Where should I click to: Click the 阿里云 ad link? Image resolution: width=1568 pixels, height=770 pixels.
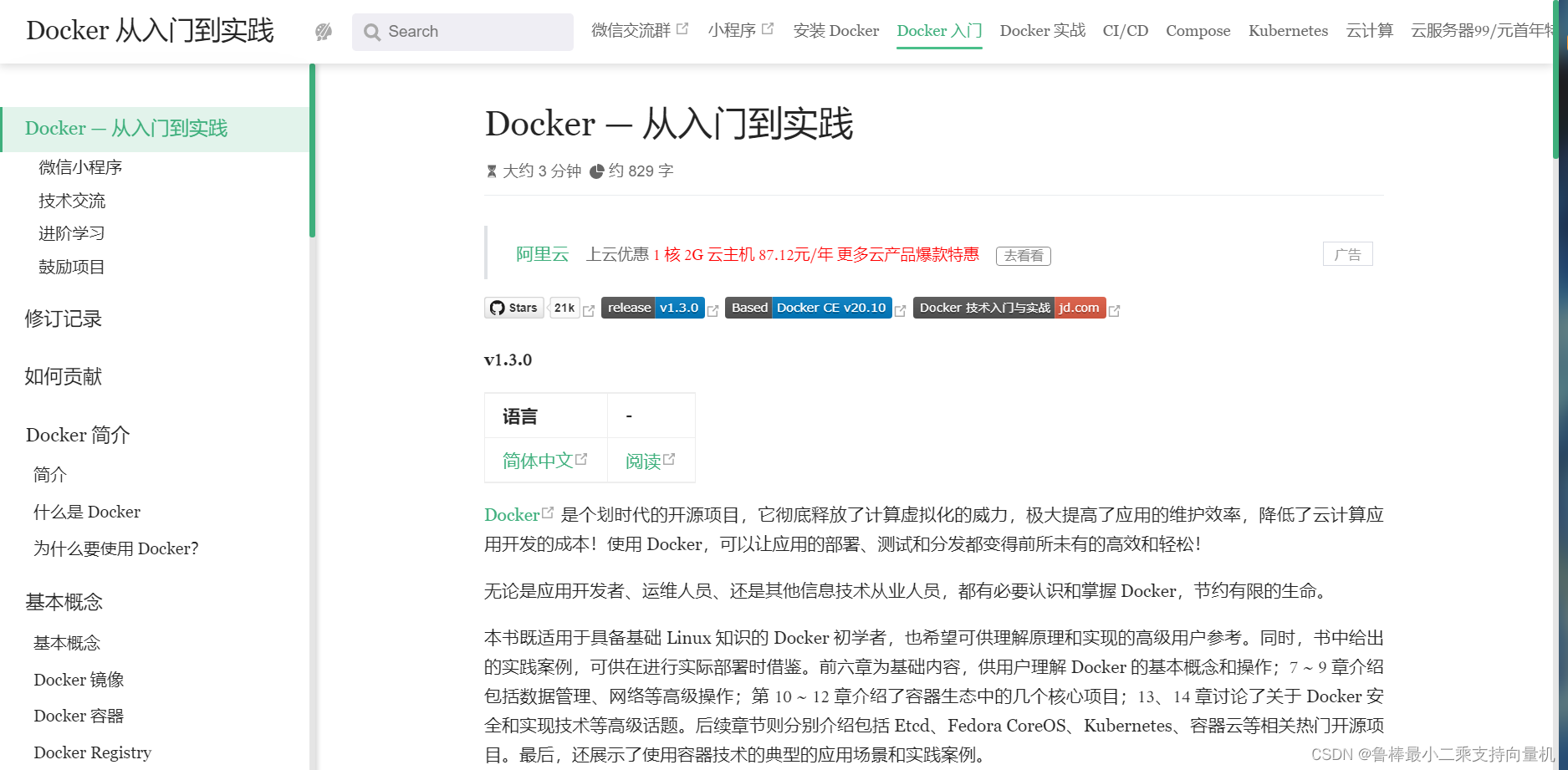coord(542,254)
